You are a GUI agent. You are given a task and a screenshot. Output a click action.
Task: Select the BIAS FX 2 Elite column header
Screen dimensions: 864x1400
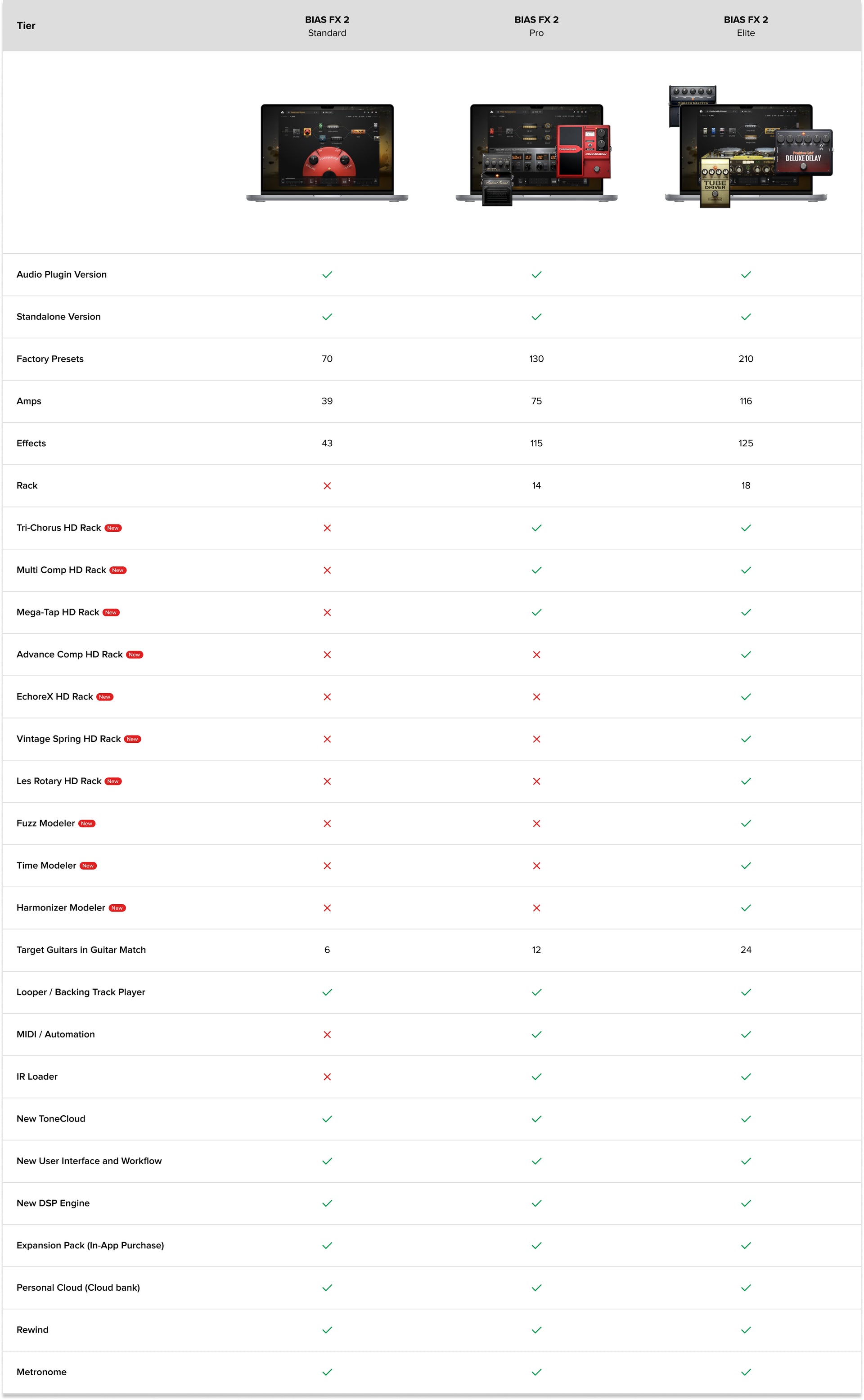[x=746, y=26]
